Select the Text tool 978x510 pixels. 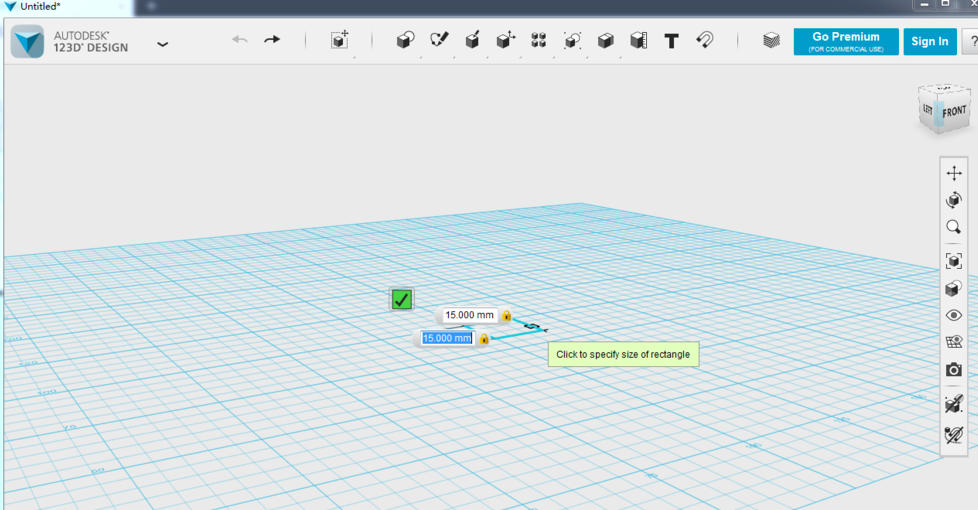pos(671,41)
